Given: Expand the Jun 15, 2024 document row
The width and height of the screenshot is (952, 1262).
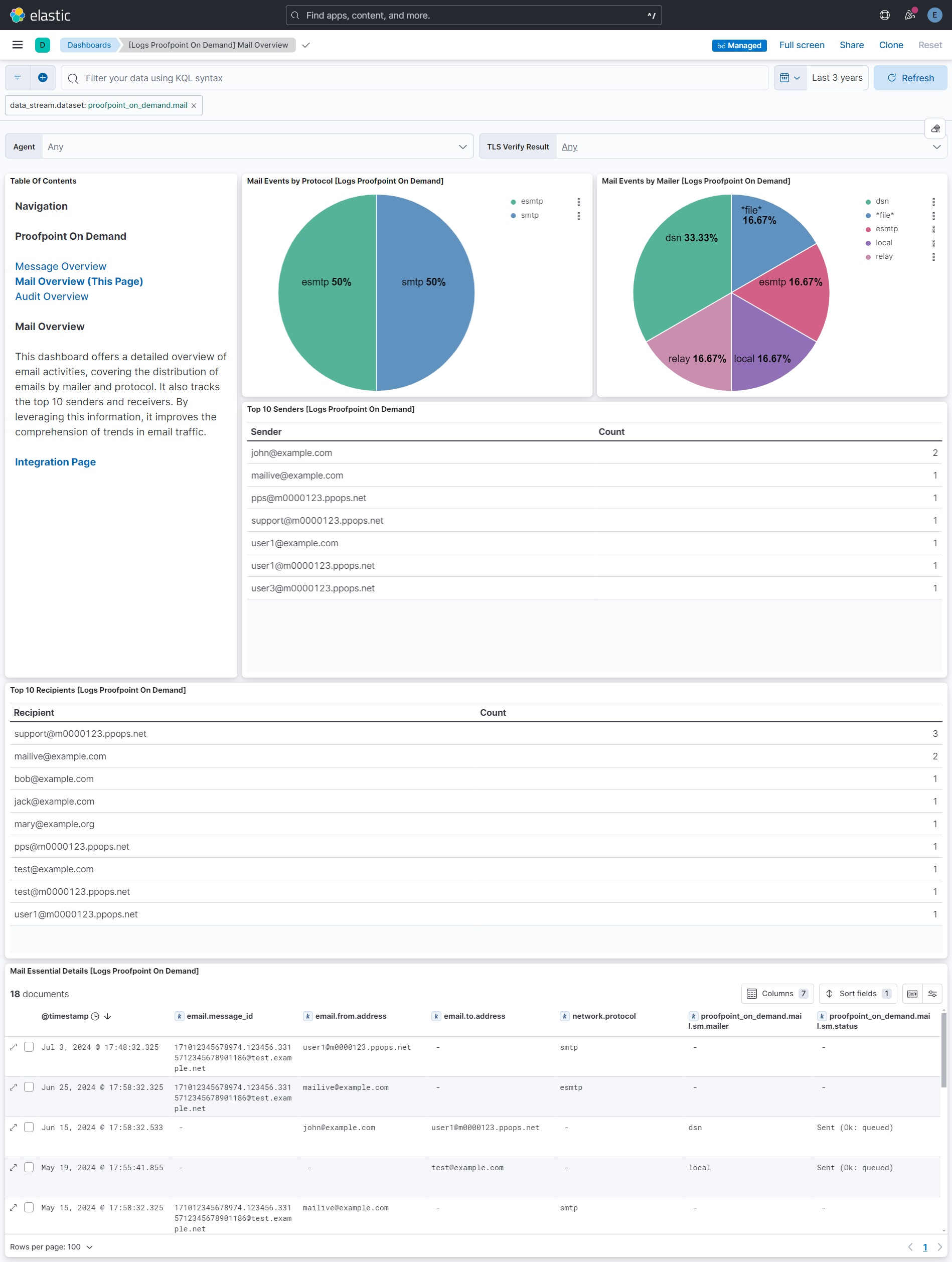Looking at the screenshot, I should coord(13,1128).
